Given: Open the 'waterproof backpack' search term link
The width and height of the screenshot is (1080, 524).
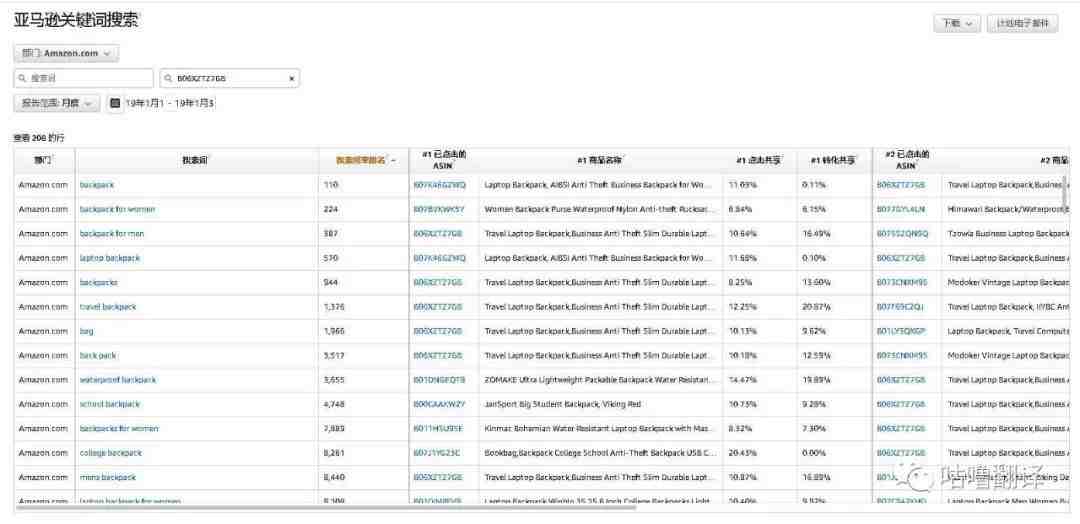Looking at the screenshot, I should click(118, 379).
